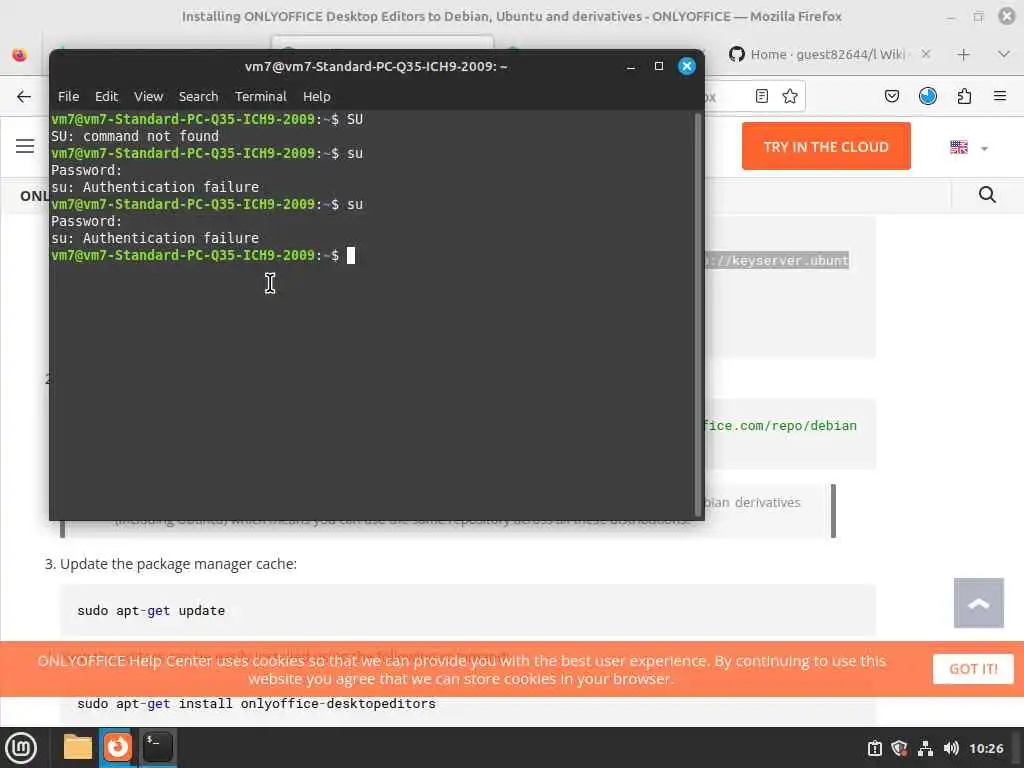Open a new Firefox tab
Viewport: 1024px width, 768px height.
(x=963, y=55)
